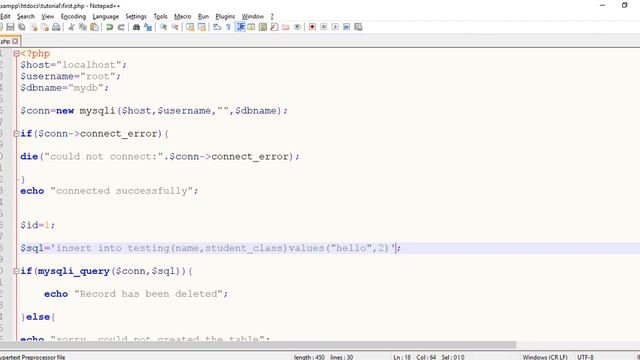
Task: Click the Playback macro icon
Action: [335, 27]
